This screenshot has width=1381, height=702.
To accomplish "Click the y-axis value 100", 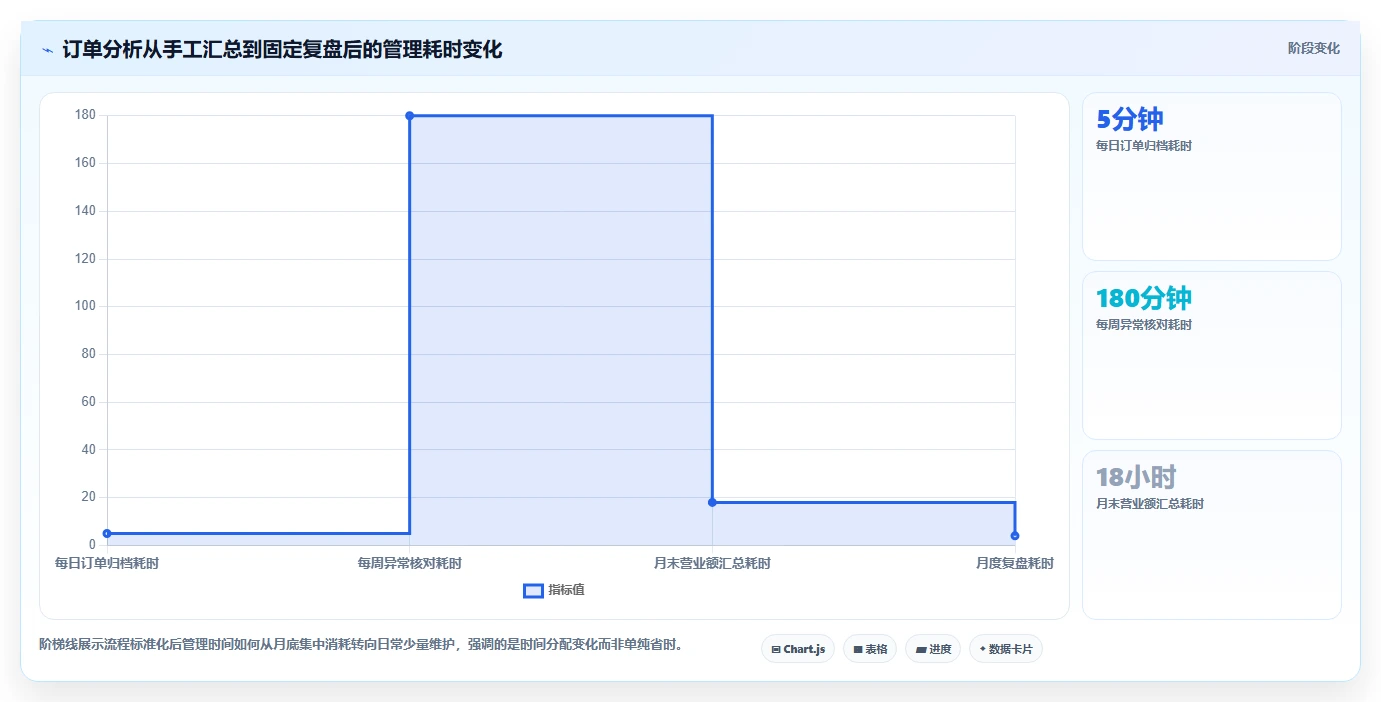I will (85, 306).
